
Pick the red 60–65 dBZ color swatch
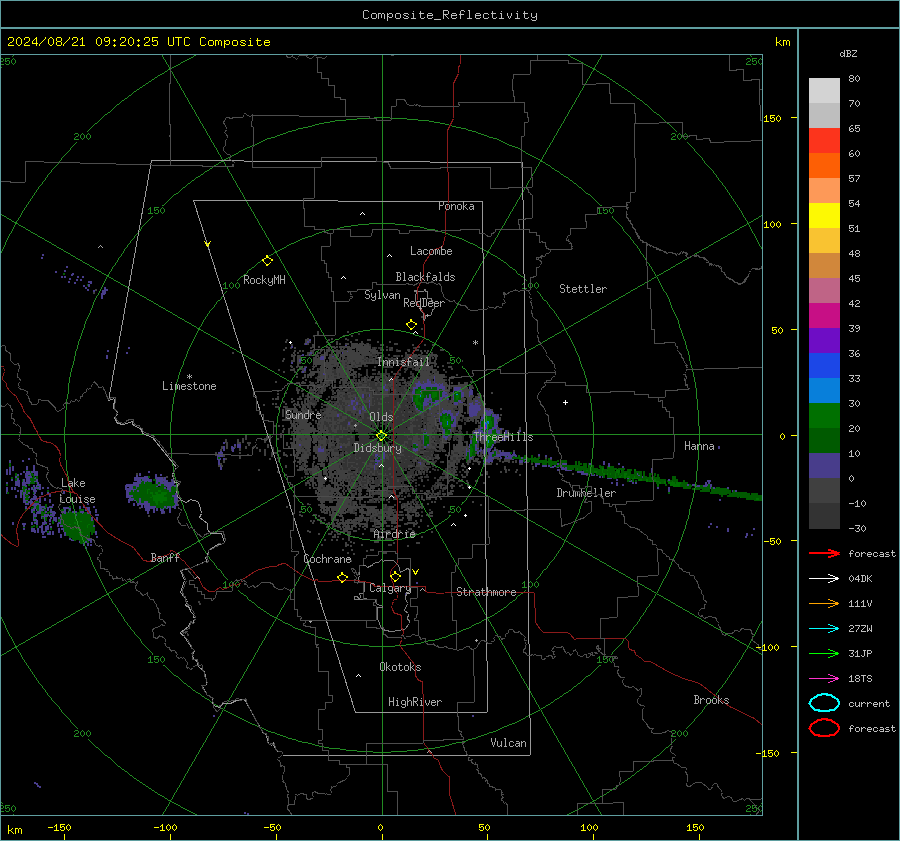pos(824,141)
